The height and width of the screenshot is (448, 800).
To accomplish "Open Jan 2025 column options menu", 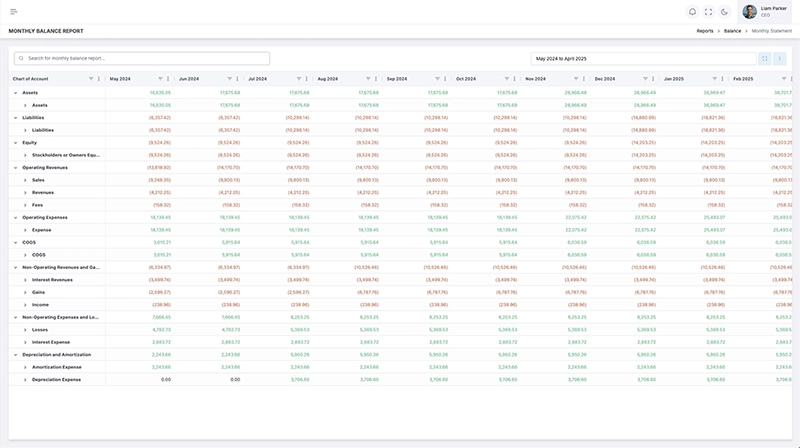I will [722, 79].
